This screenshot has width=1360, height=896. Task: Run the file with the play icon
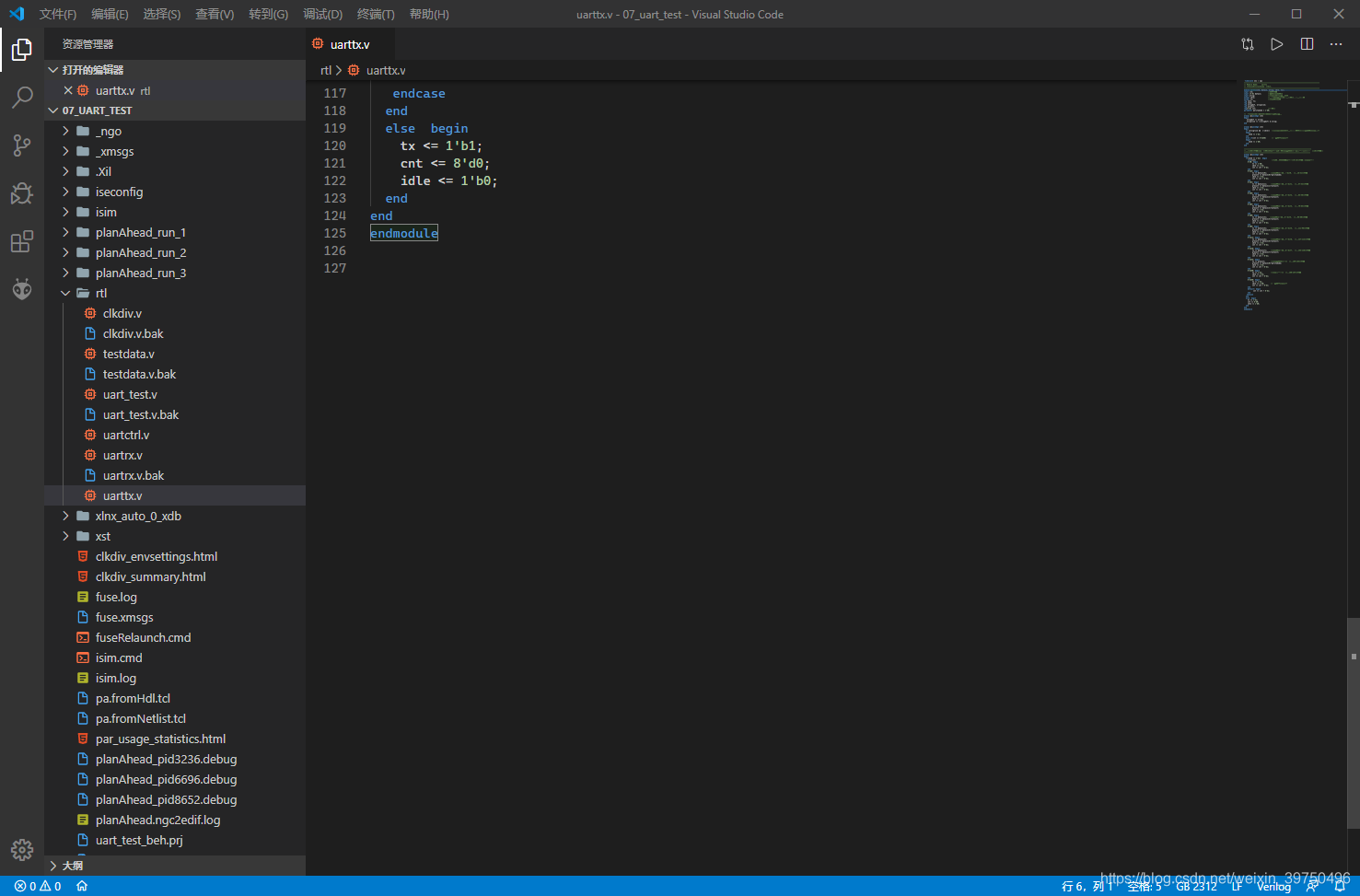(1277, 44)
